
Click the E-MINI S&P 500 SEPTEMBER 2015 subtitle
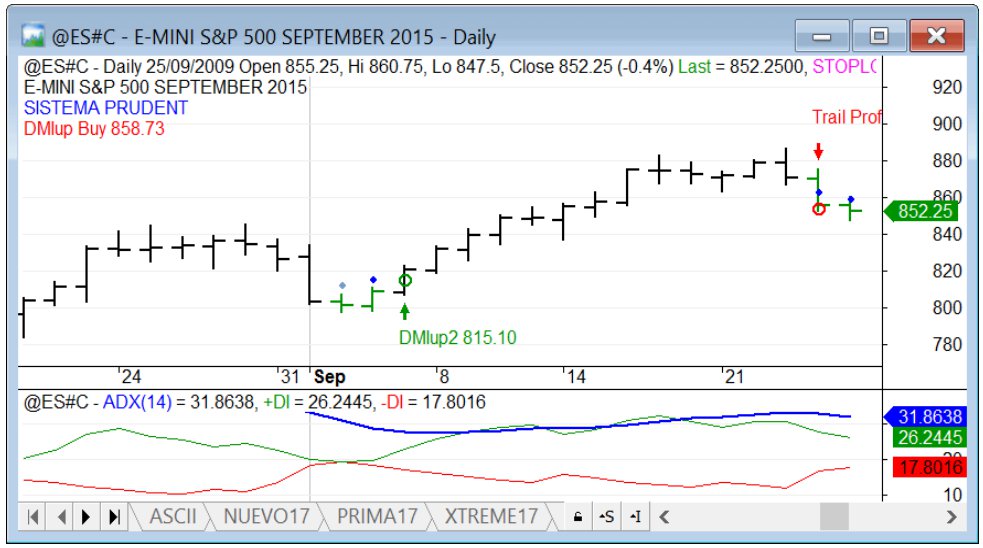coord(166,87)
